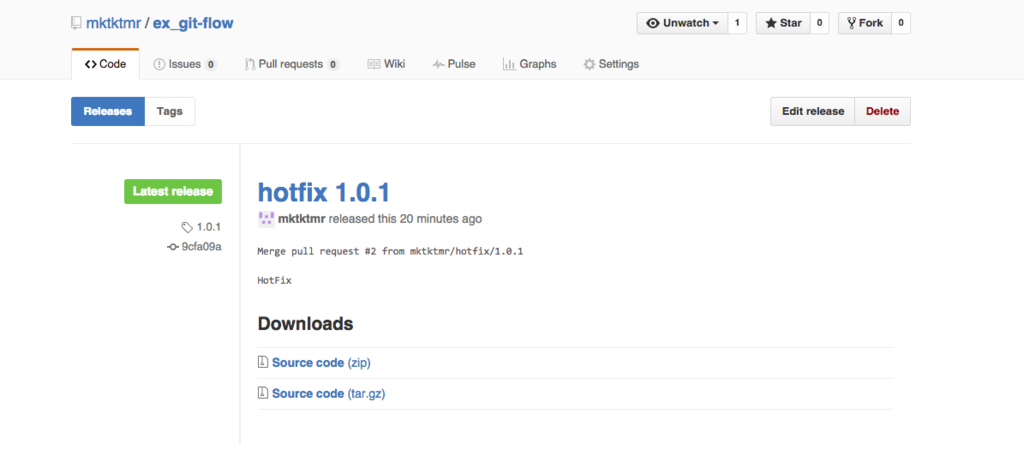Click the fork count next to Fork
This screenshot has height=474, width=1024.
pos(901,23)
